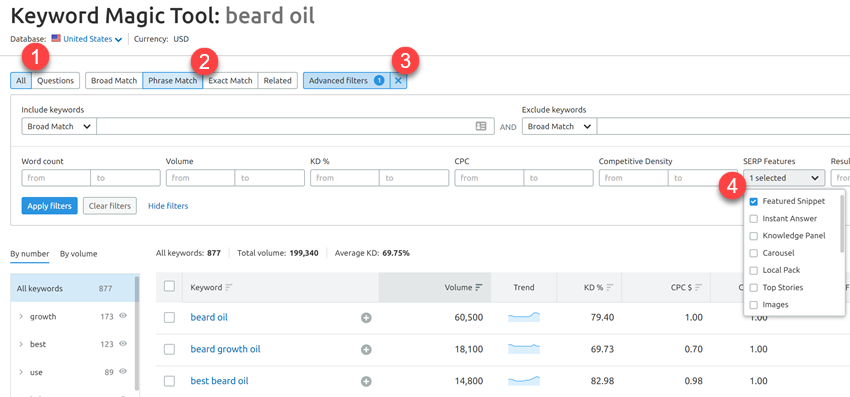Select Exact Match tab
Image resolution: width=850 pixels, height=397 pixels.
[x=230, y=81]
